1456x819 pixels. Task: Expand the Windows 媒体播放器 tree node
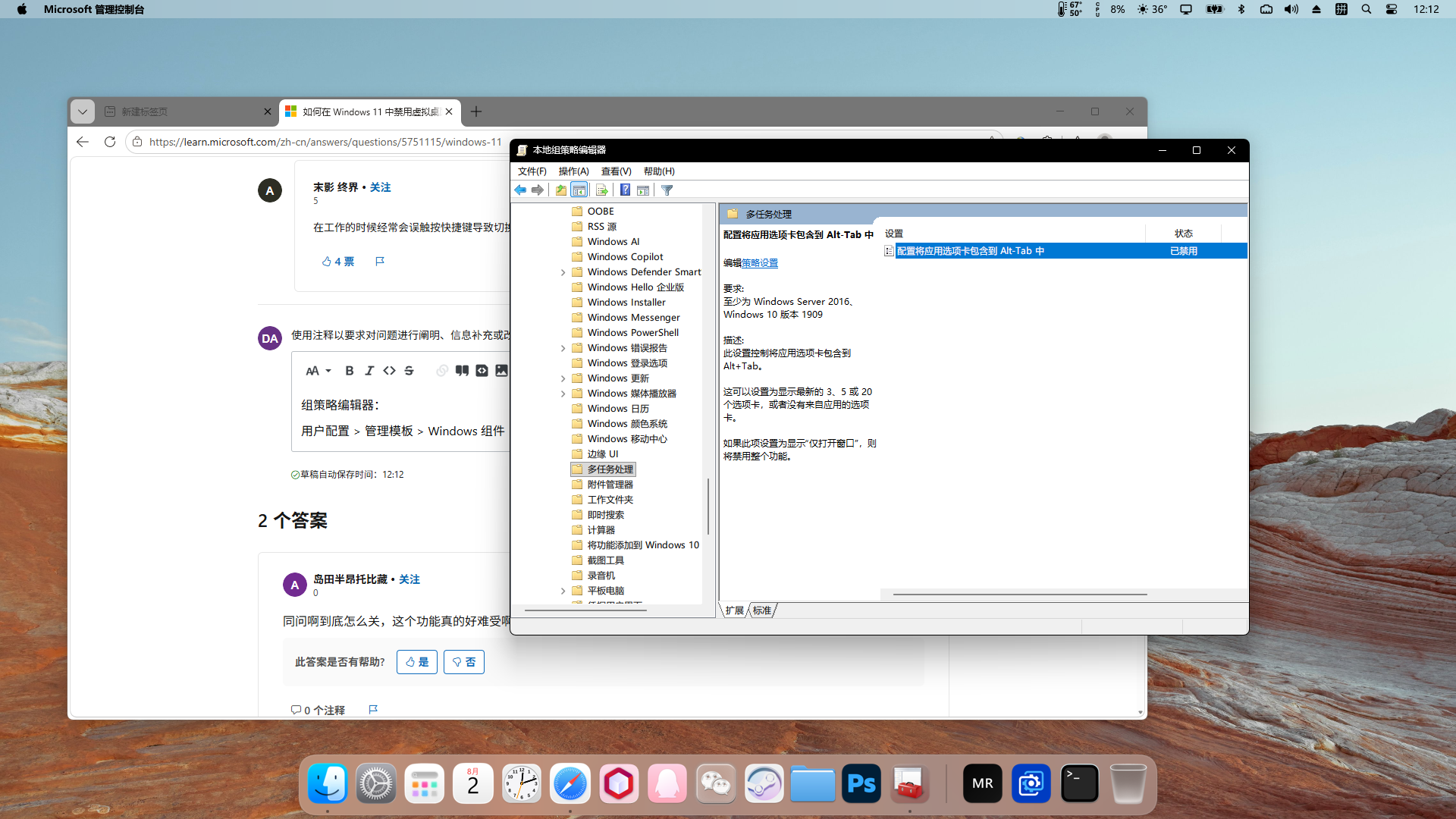pyautogui.click(x=563, y=394)
